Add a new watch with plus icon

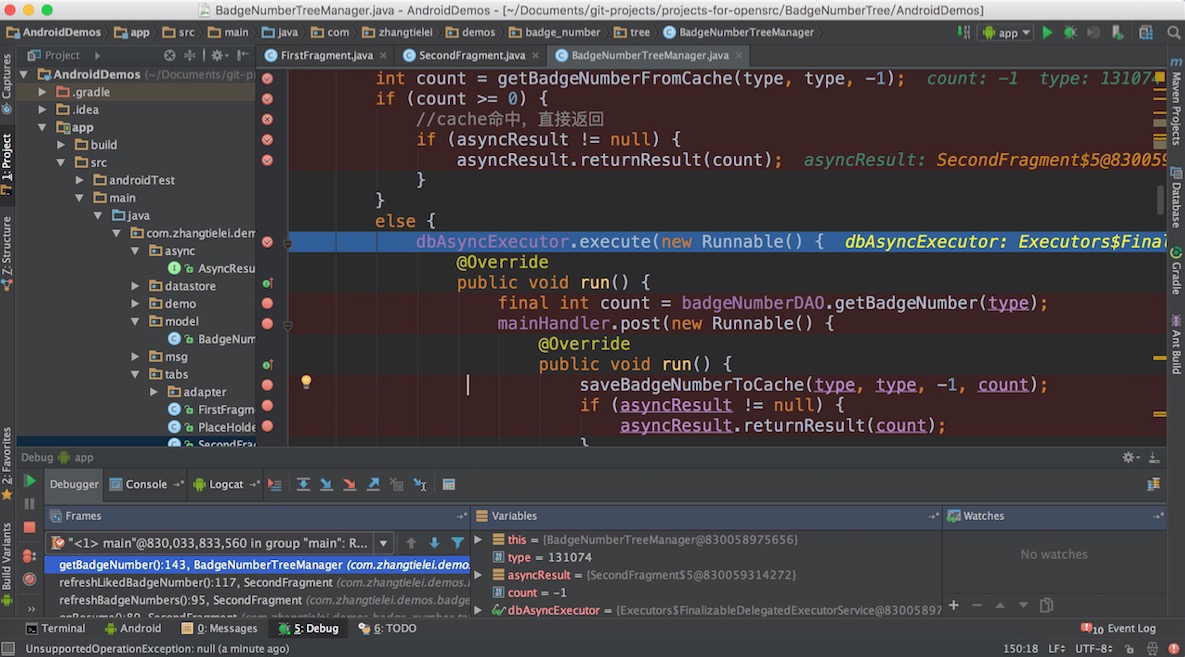(x=954, y=605)
